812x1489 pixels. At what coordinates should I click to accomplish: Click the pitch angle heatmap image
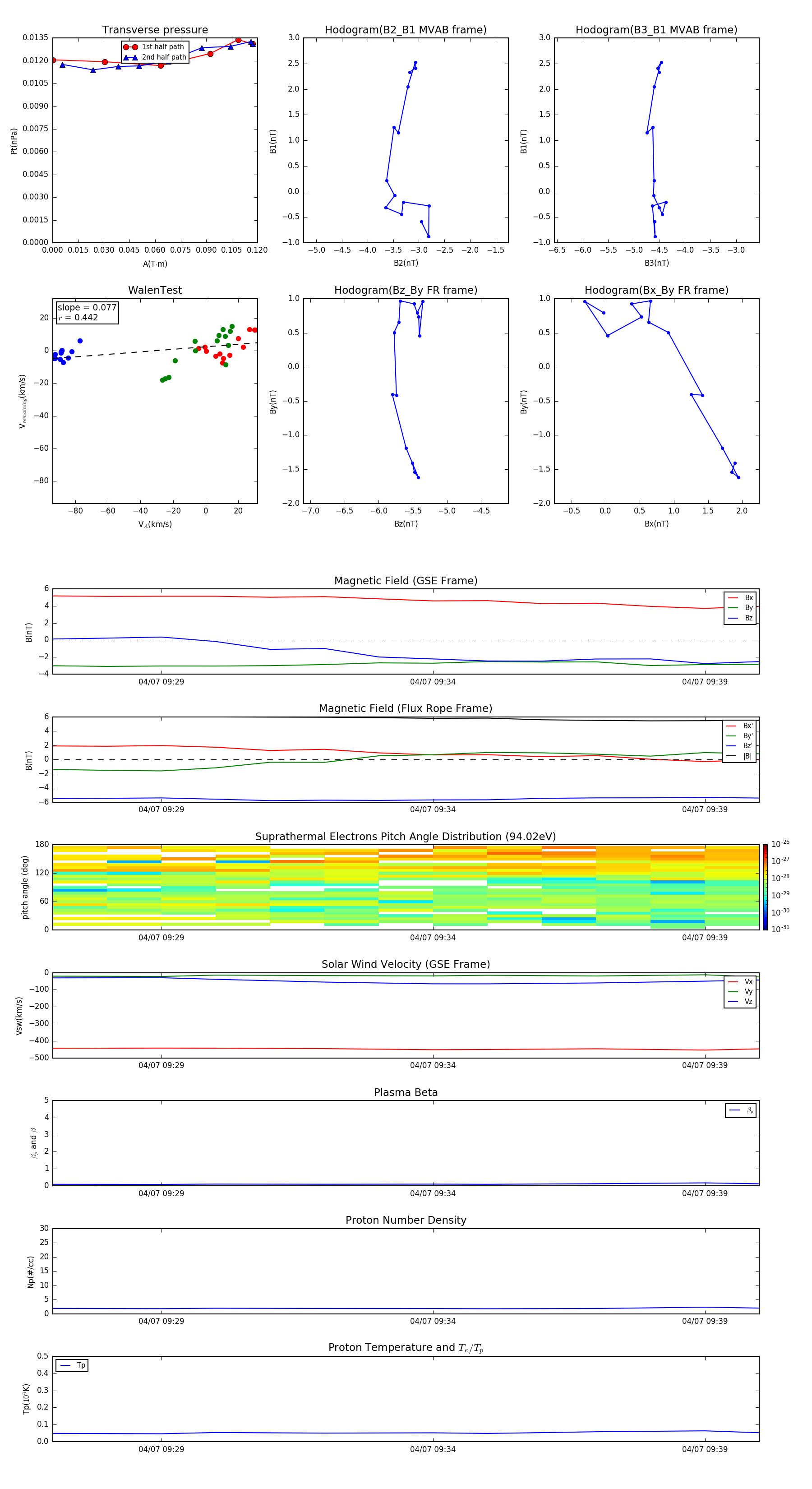pos(406,887)
